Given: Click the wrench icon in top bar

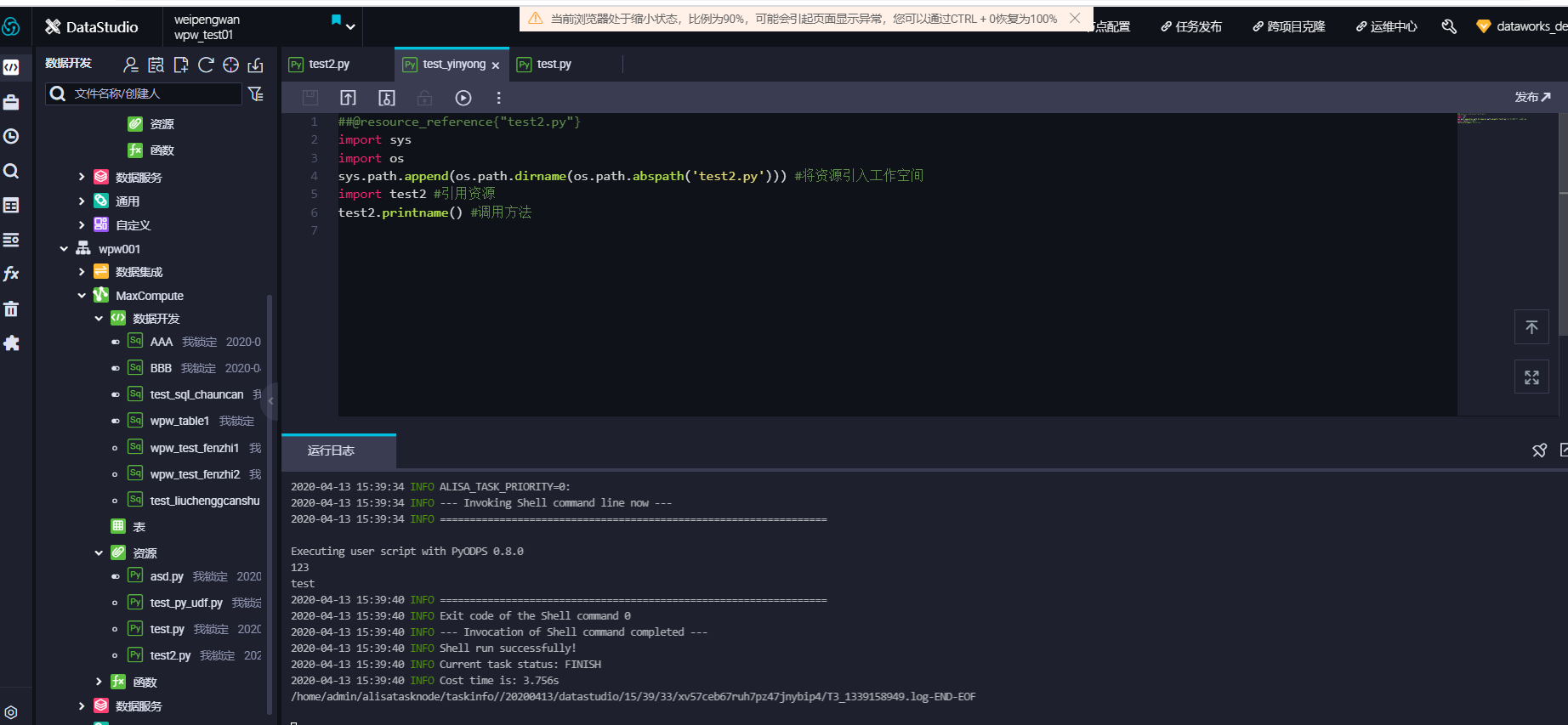Looking at the screenshot, I should (1449, 26).
